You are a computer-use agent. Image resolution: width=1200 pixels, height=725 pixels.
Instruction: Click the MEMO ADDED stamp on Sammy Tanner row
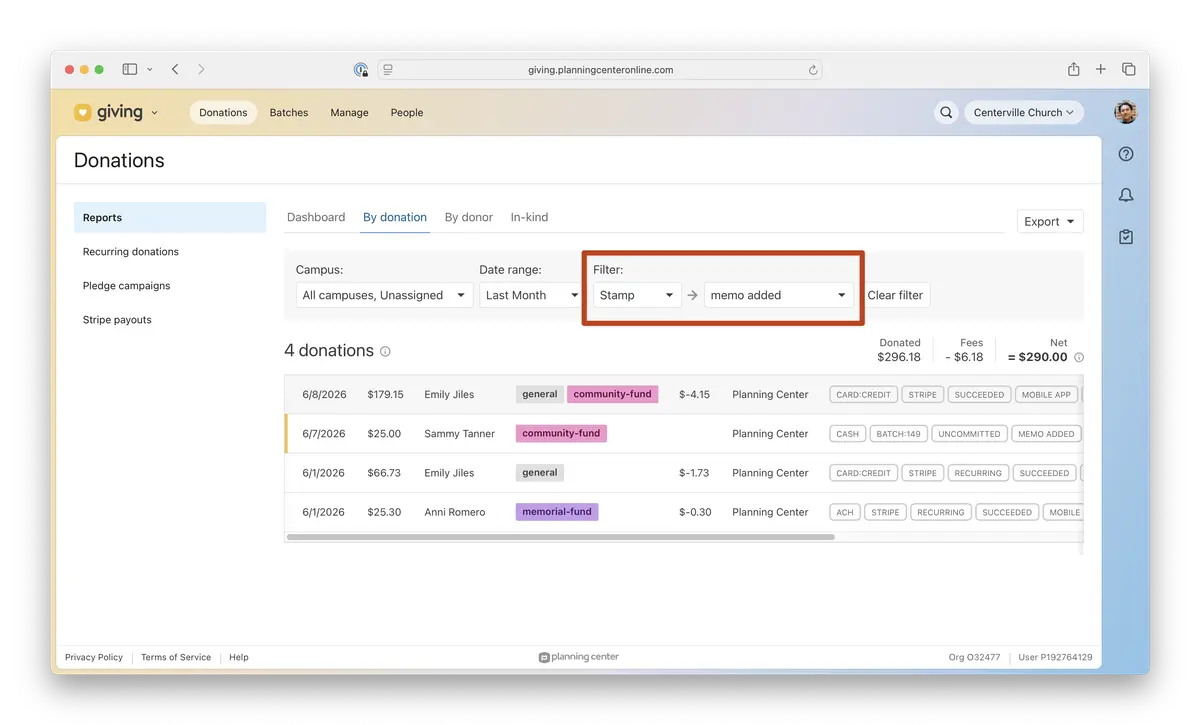click(1046, 434)
